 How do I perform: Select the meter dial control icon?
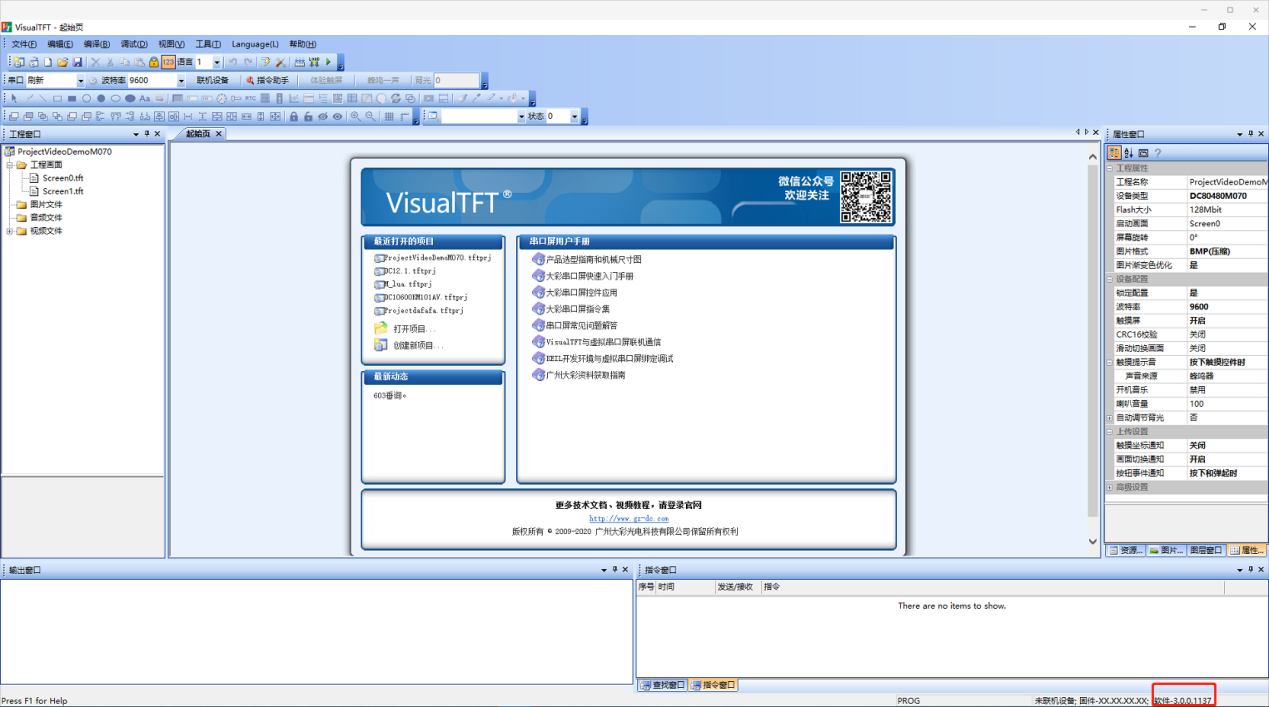pos(221,98)
